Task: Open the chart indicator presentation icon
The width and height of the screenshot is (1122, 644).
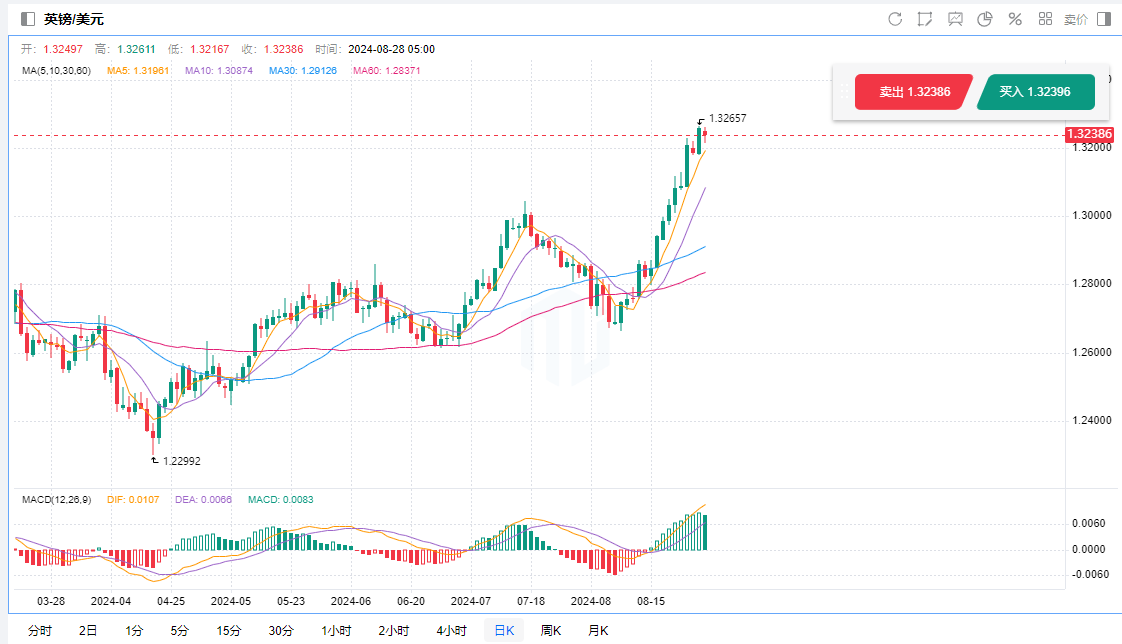Action: tap(955, 19)
